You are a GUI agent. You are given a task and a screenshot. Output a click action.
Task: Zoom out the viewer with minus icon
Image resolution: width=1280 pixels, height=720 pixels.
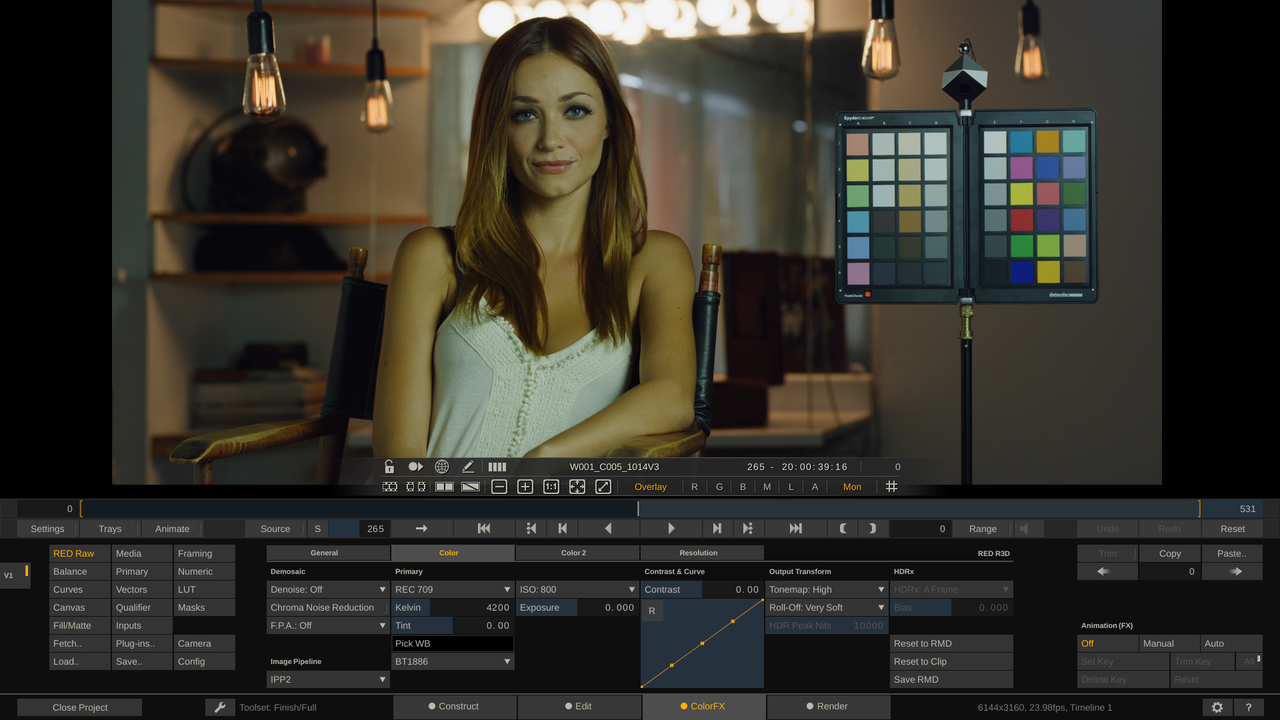tap(499, 487)
